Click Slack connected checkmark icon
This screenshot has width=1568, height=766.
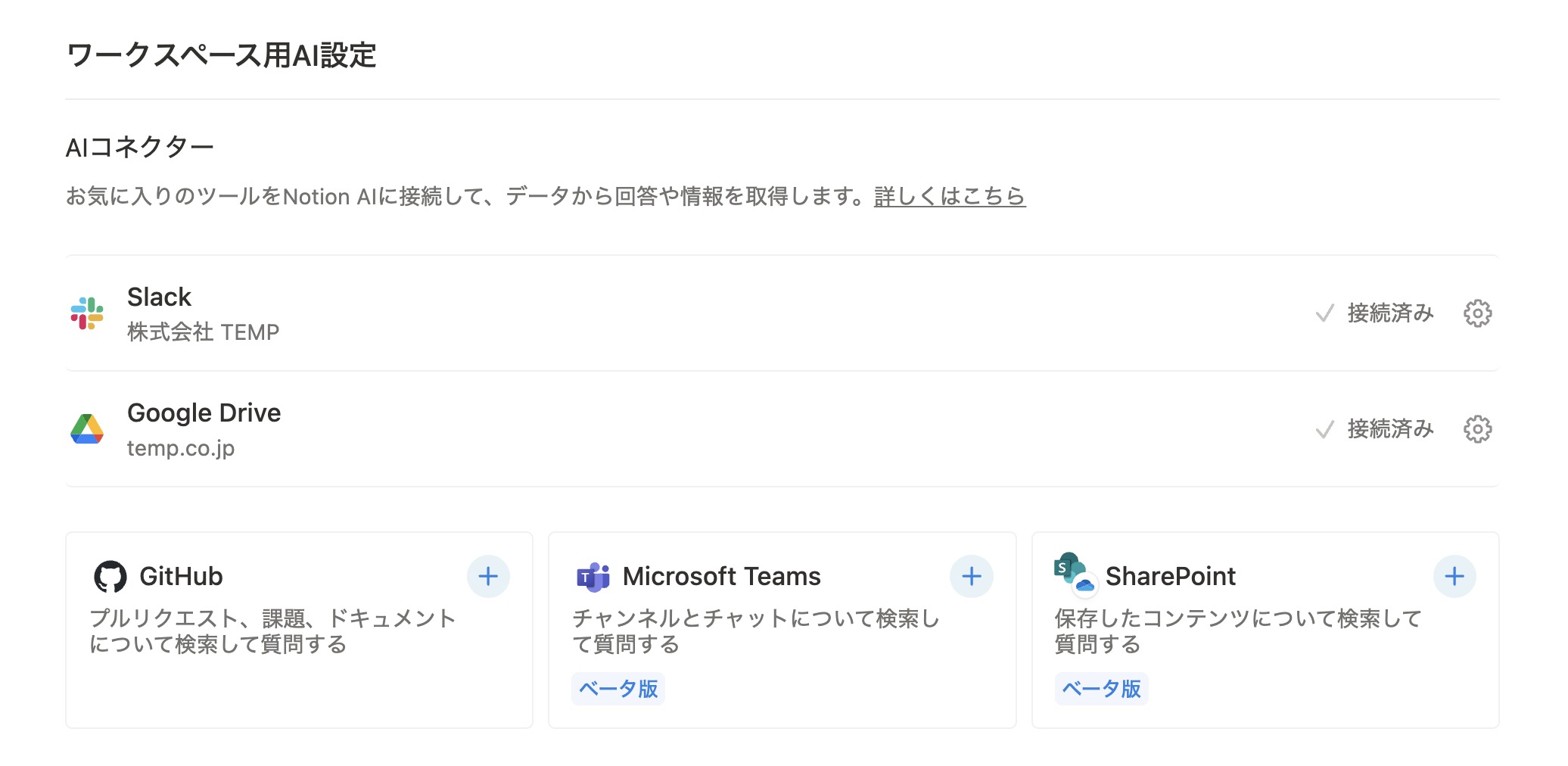[1324, 313]
